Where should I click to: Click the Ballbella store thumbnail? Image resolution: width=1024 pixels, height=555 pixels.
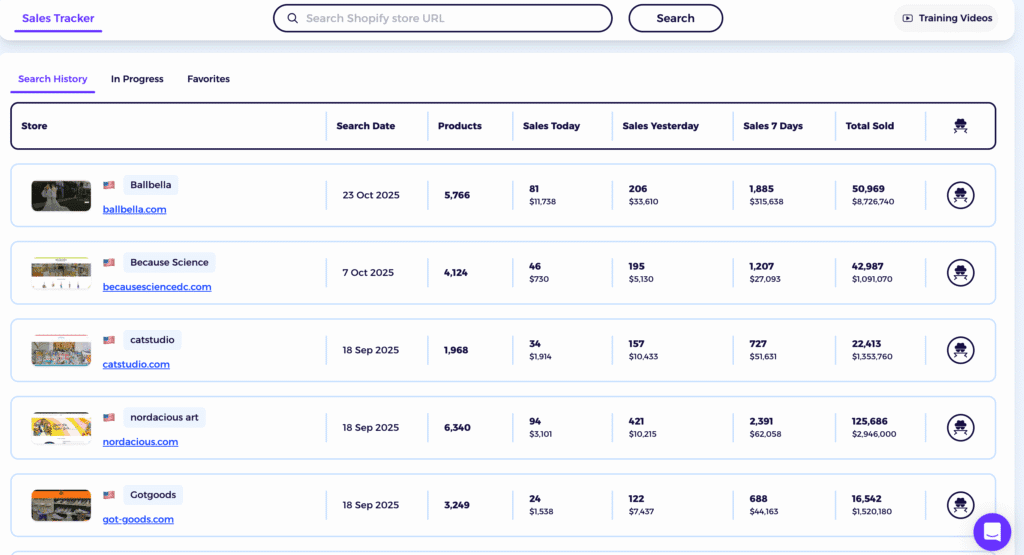[x=61, y=196]
